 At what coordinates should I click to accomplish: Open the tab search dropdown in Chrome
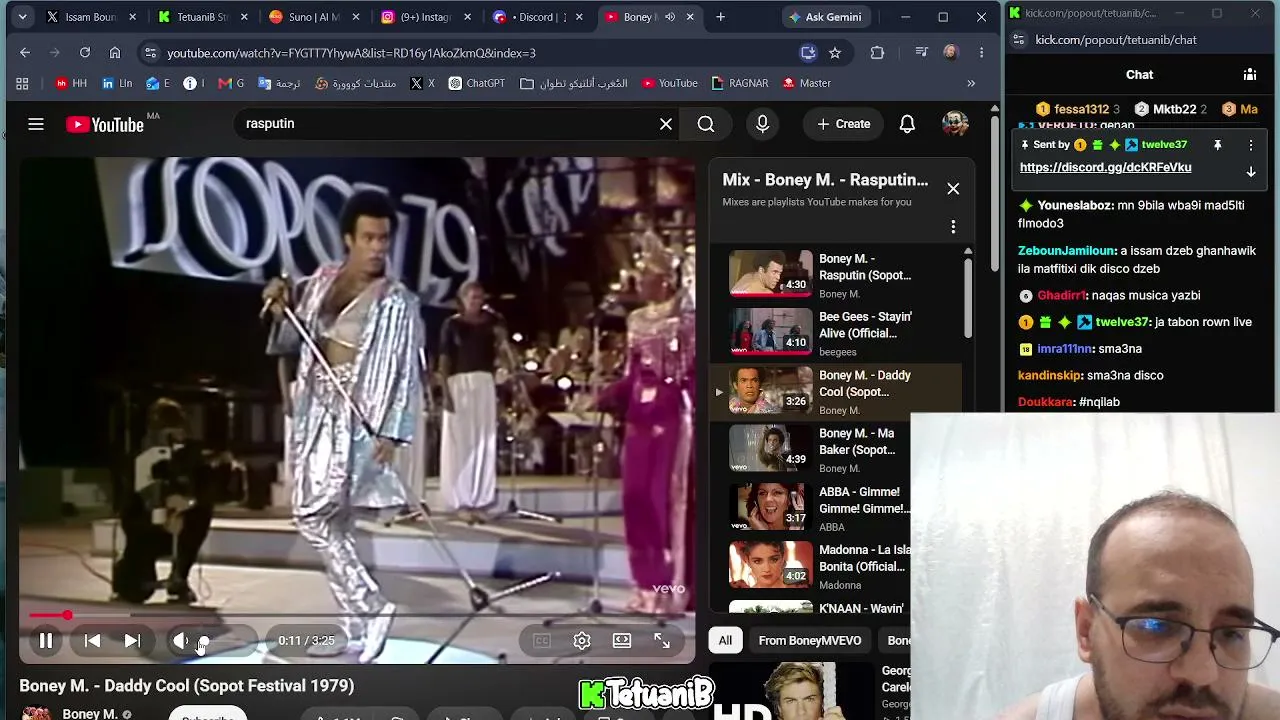click(22, 17)
